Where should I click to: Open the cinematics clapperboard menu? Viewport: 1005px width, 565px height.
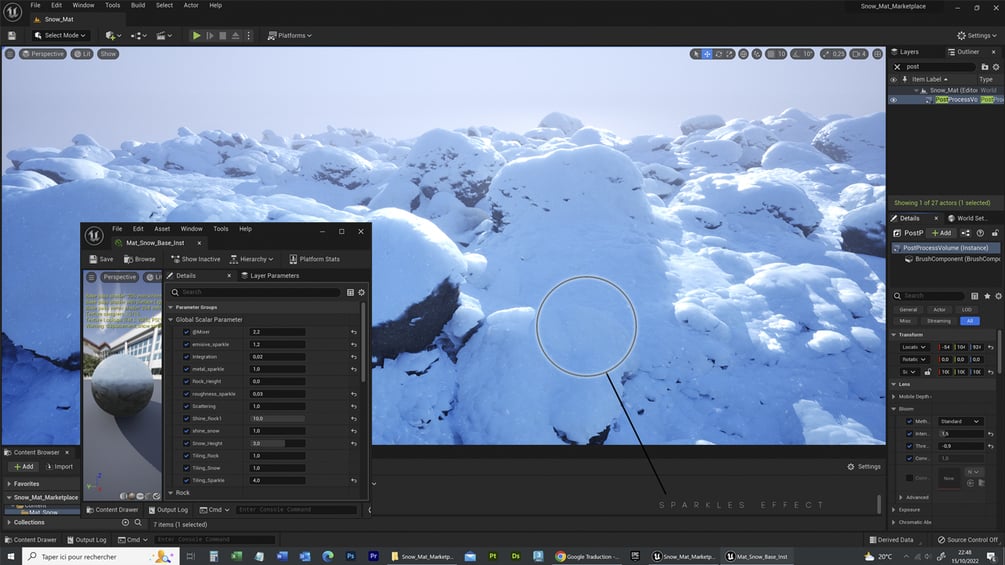coord(164,36)
